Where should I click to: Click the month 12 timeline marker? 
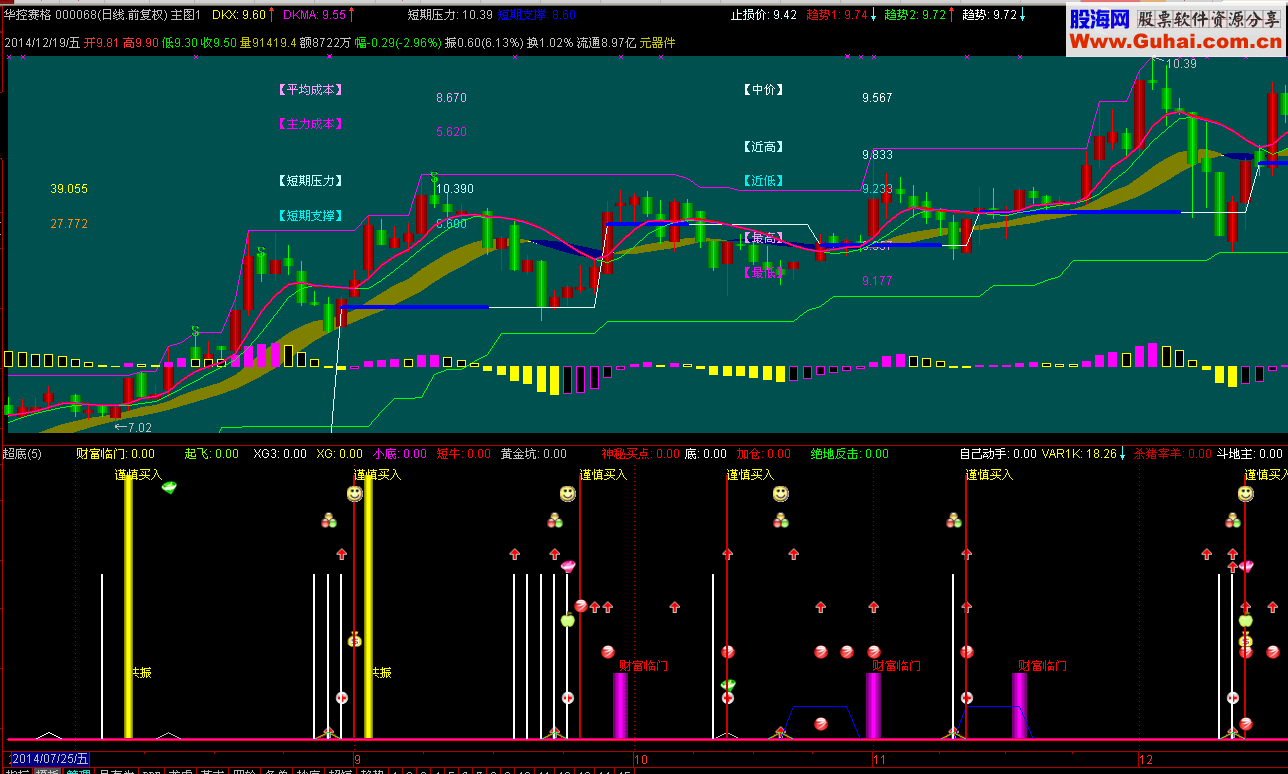[x=1146, y=759]
